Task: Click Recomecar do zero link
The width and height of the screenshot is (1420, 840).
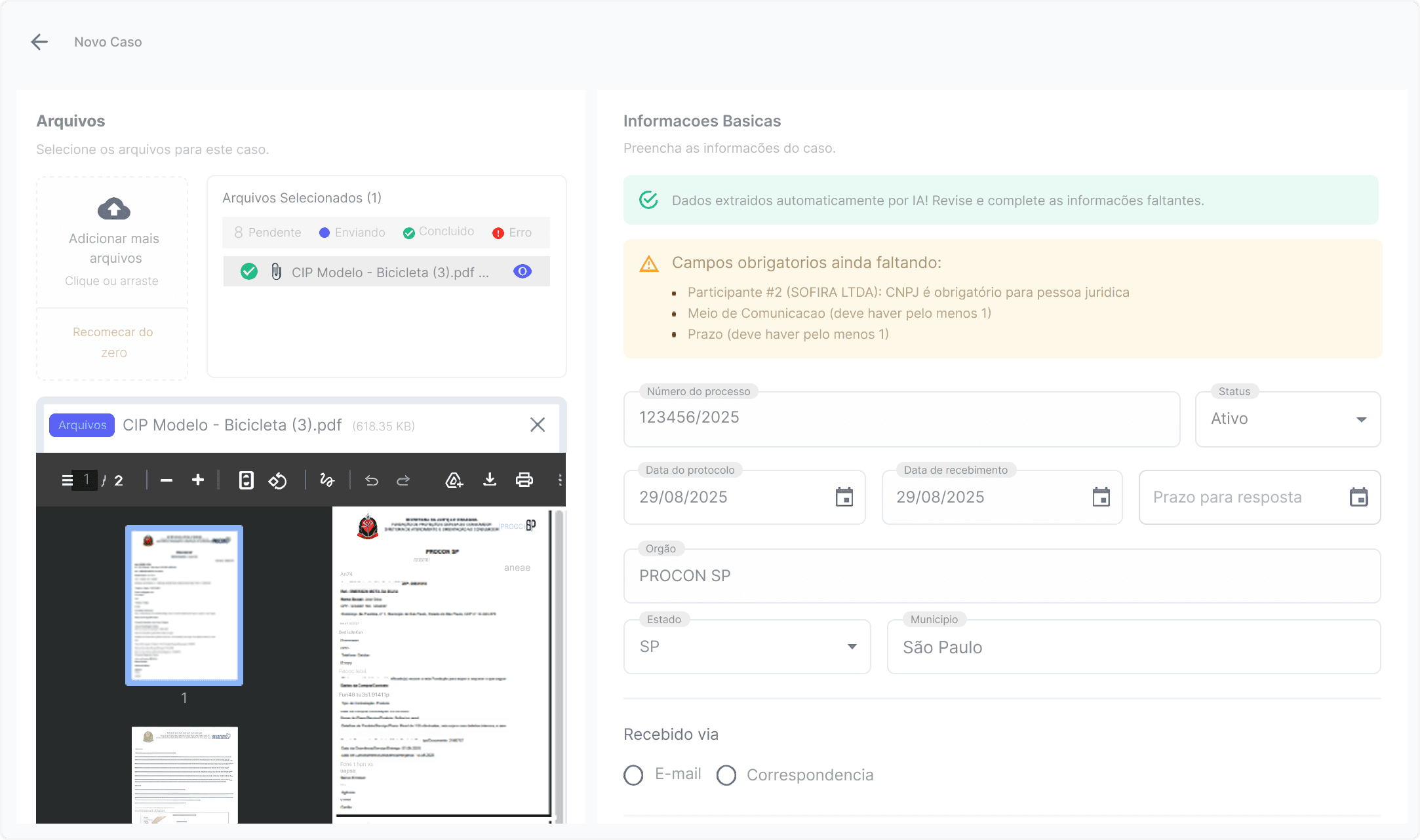Action: pyautogui.click(x=113, y=342)
